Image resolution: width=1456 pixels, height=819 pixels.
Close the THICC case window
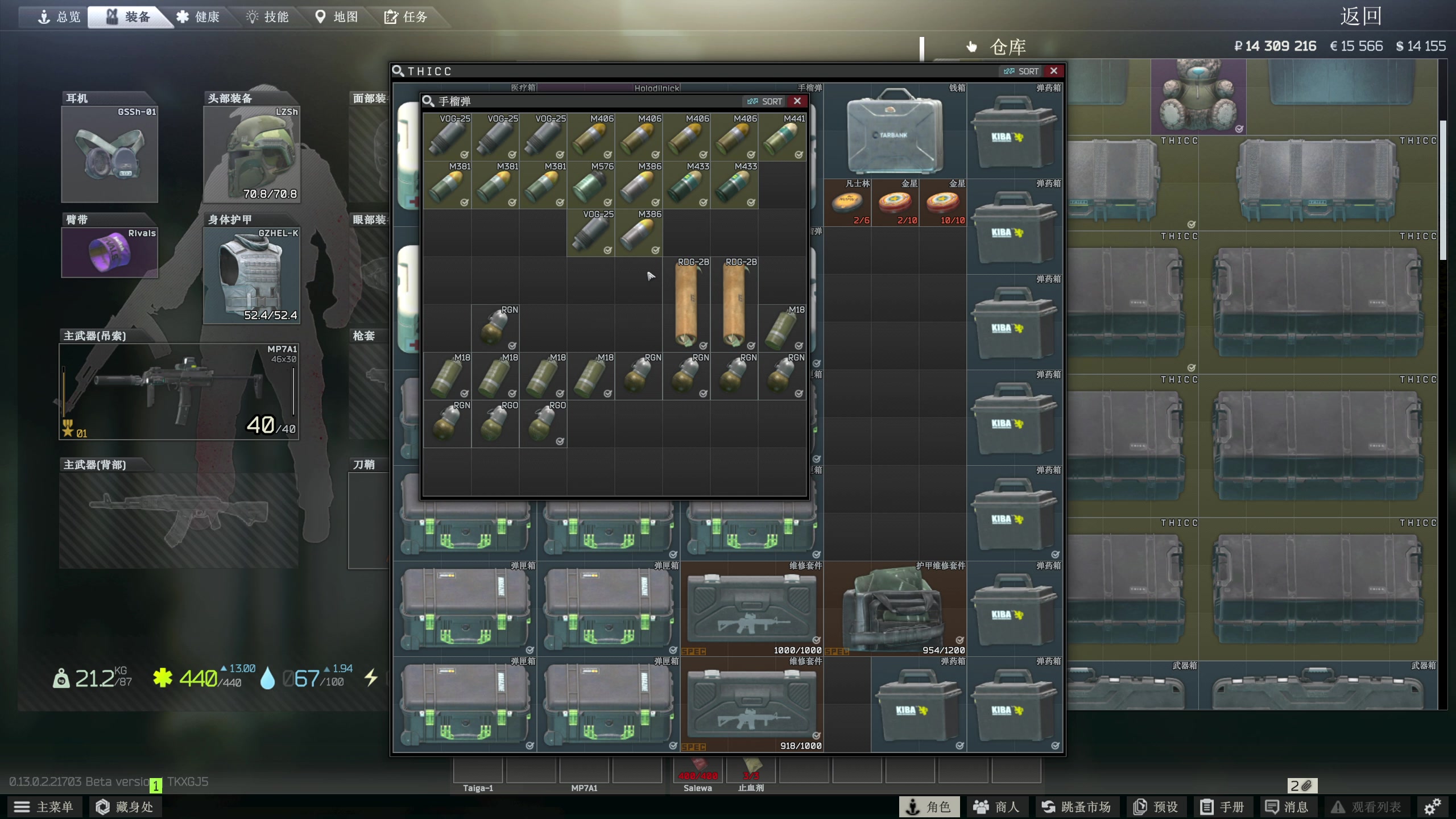click(x=1054, y=71)
